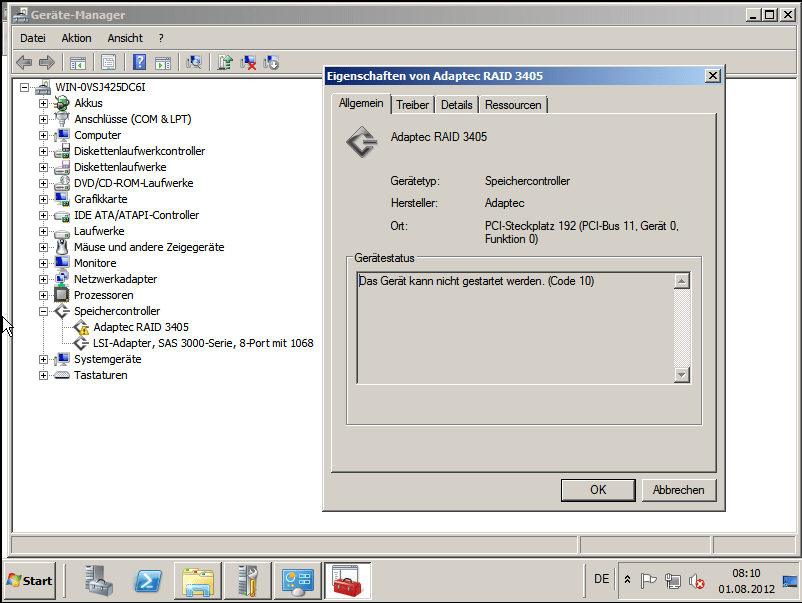The width and height of the screenshot is (802, 603).
Task: Click the Action Center flag tray icon
Action: tap(648, 581)
